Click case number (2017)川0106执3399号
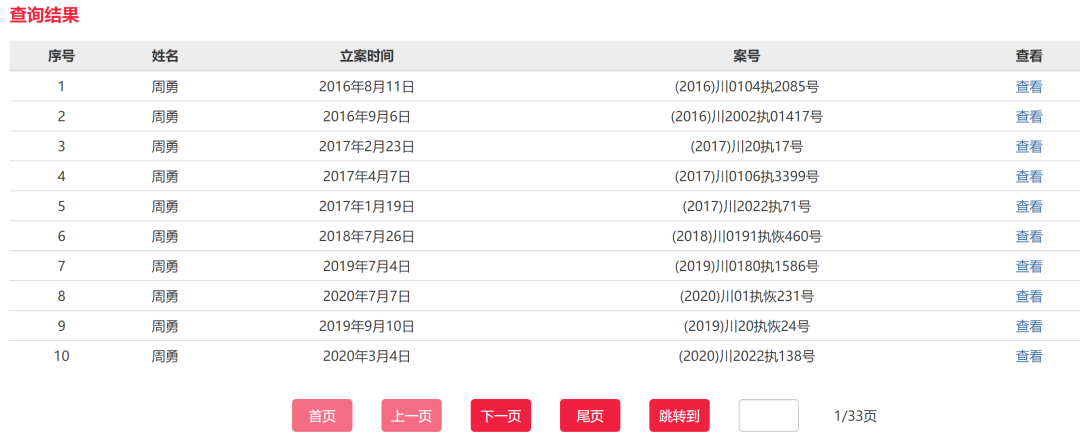Viewport: 1080px width, 442px height. tap(747, 176)
